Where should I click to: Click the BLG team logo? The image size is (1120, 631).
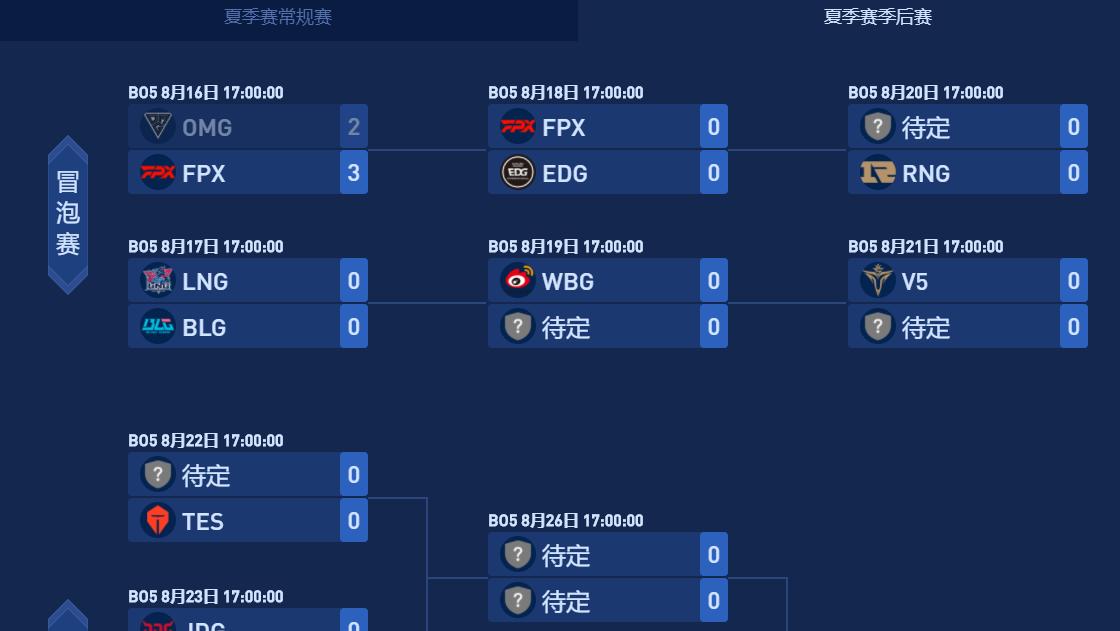pyautogui.click(x=158, y=326)
